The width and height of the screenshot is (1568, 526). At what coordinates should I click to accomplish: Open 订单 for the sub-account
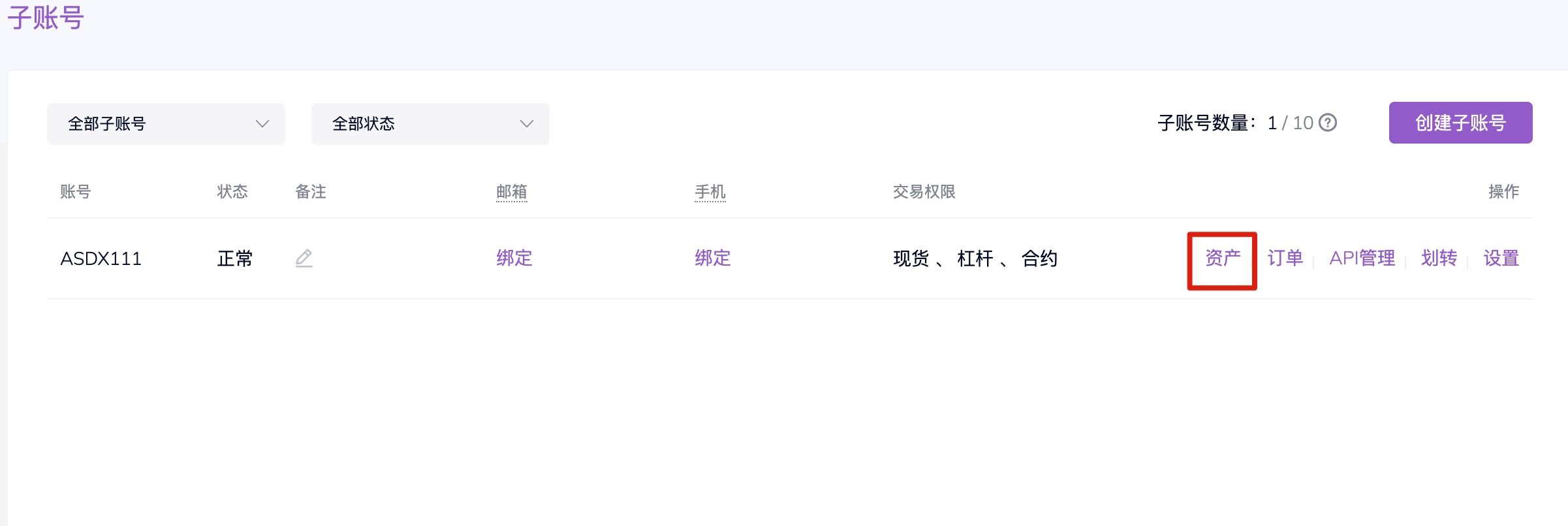click(1285, 258)
